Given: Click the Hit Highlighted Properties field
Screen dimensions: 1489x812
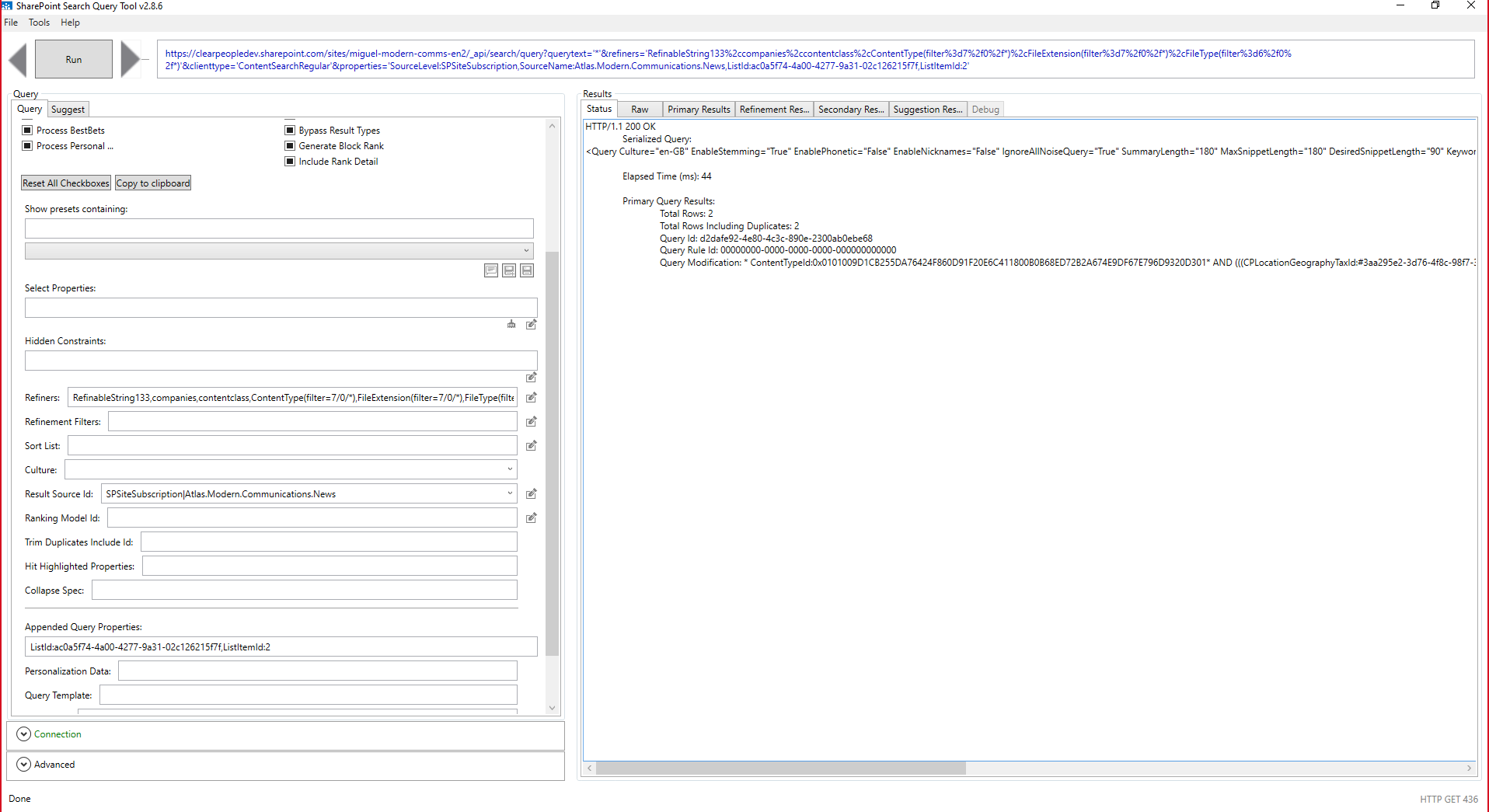Looking at the screenshot, I should point(330,566).
